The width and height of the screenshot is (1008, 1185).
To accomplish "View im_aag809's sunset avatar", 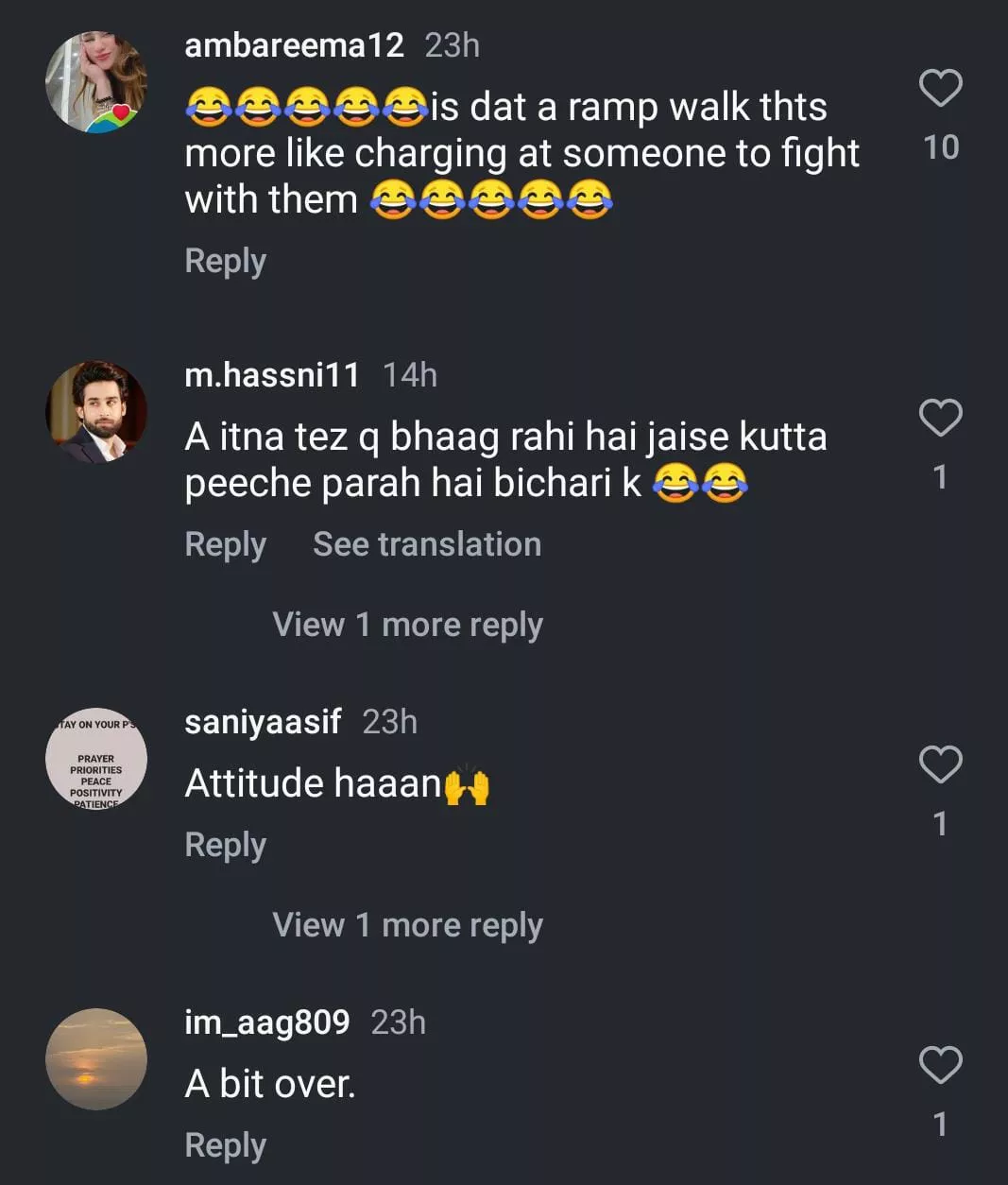I will click(96, 1059).
